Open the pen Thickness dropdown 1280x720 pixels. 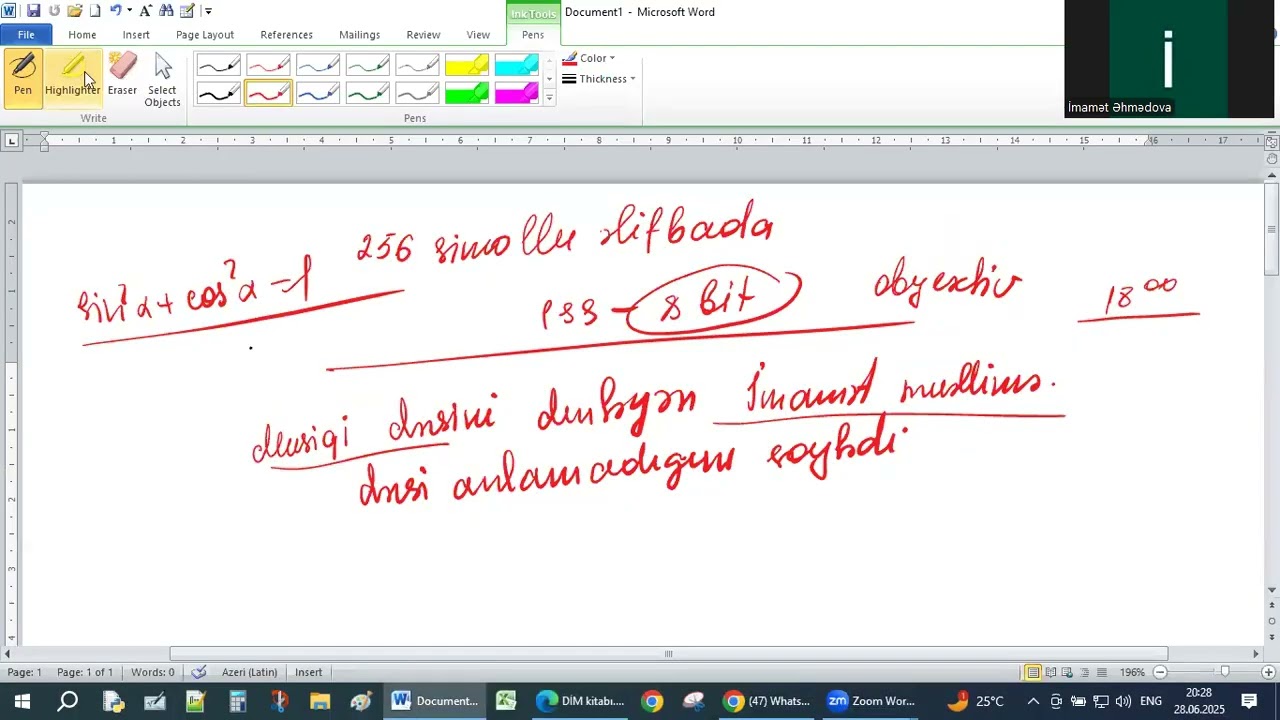599,79
